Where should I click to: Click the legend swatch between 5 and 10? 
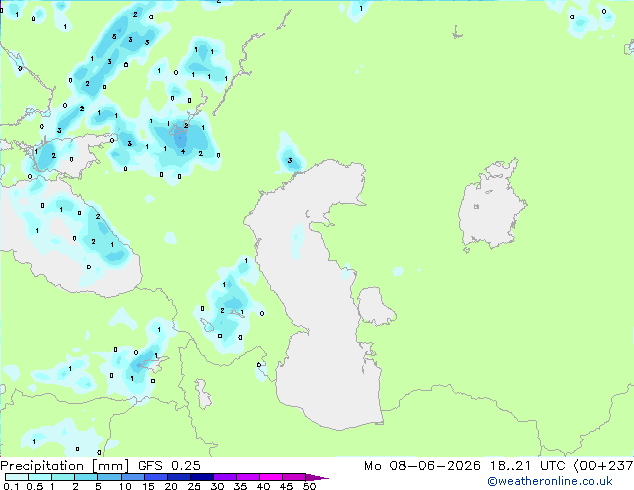pyautogui.click(x=109, y=477)
